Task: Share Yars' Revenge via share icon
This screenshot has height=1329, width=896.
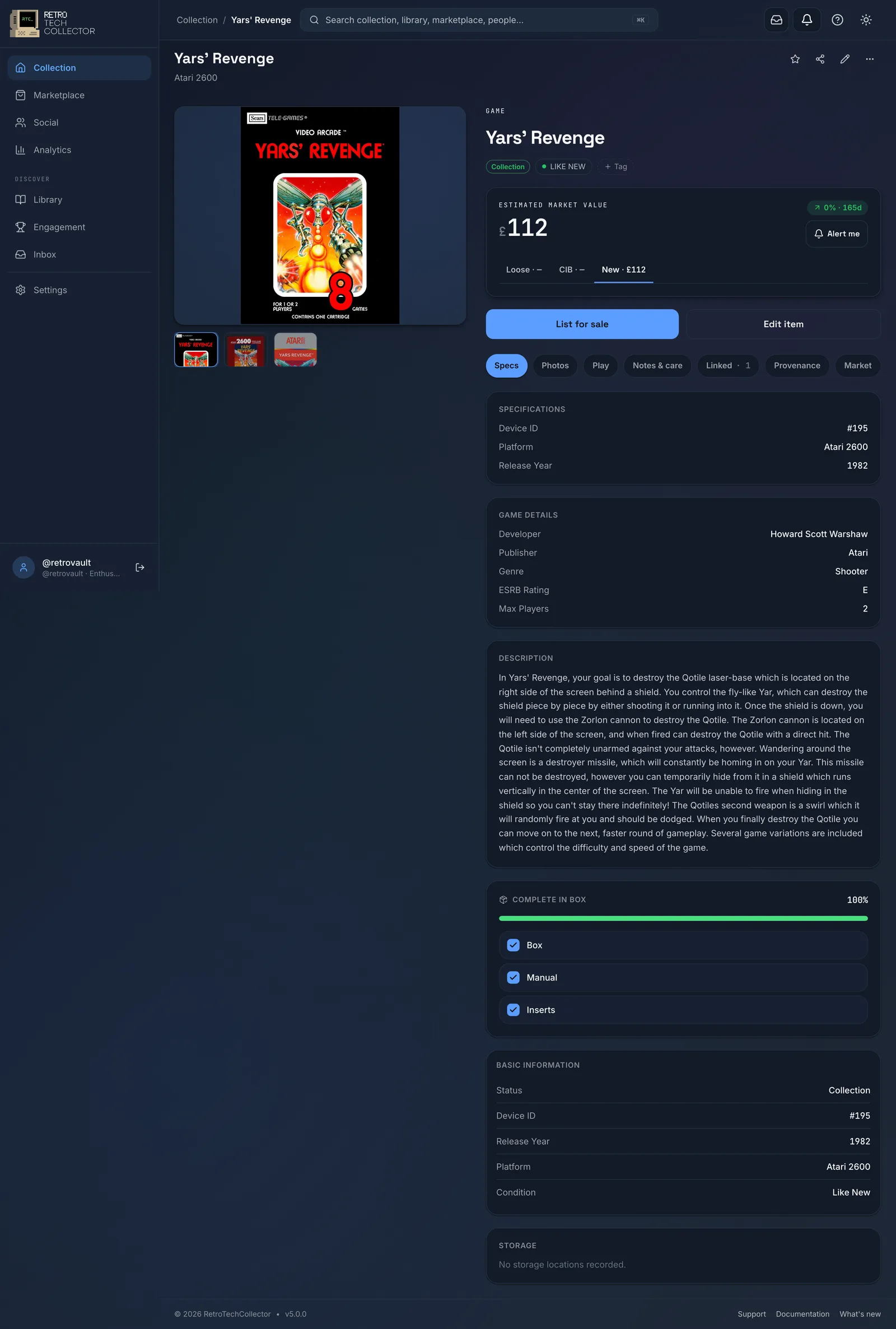Action: pos(820,59)
